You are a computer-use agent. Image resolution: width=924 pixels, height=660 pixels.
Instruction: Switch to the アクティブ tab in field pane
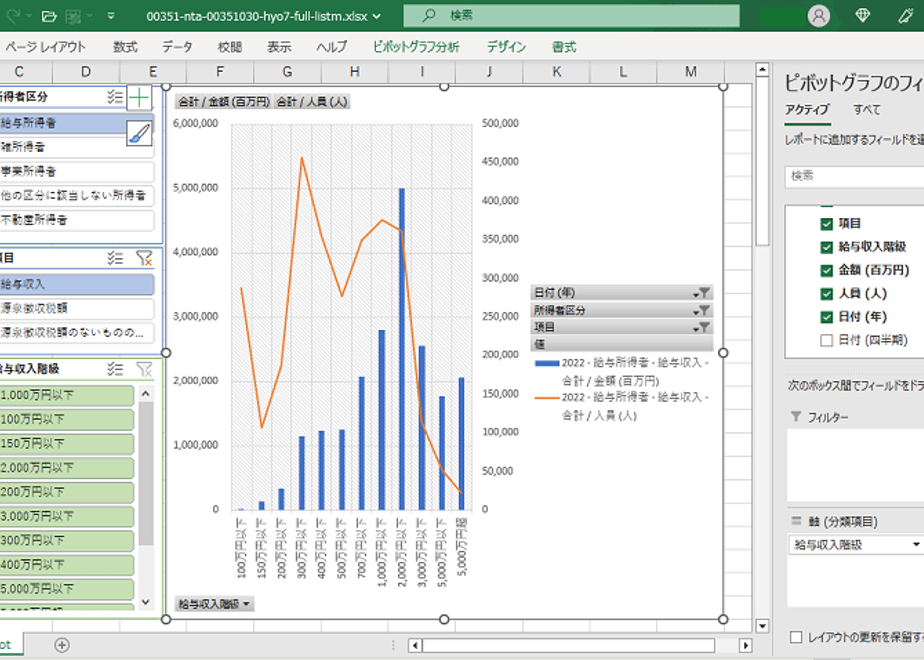[x=807, y=110]
